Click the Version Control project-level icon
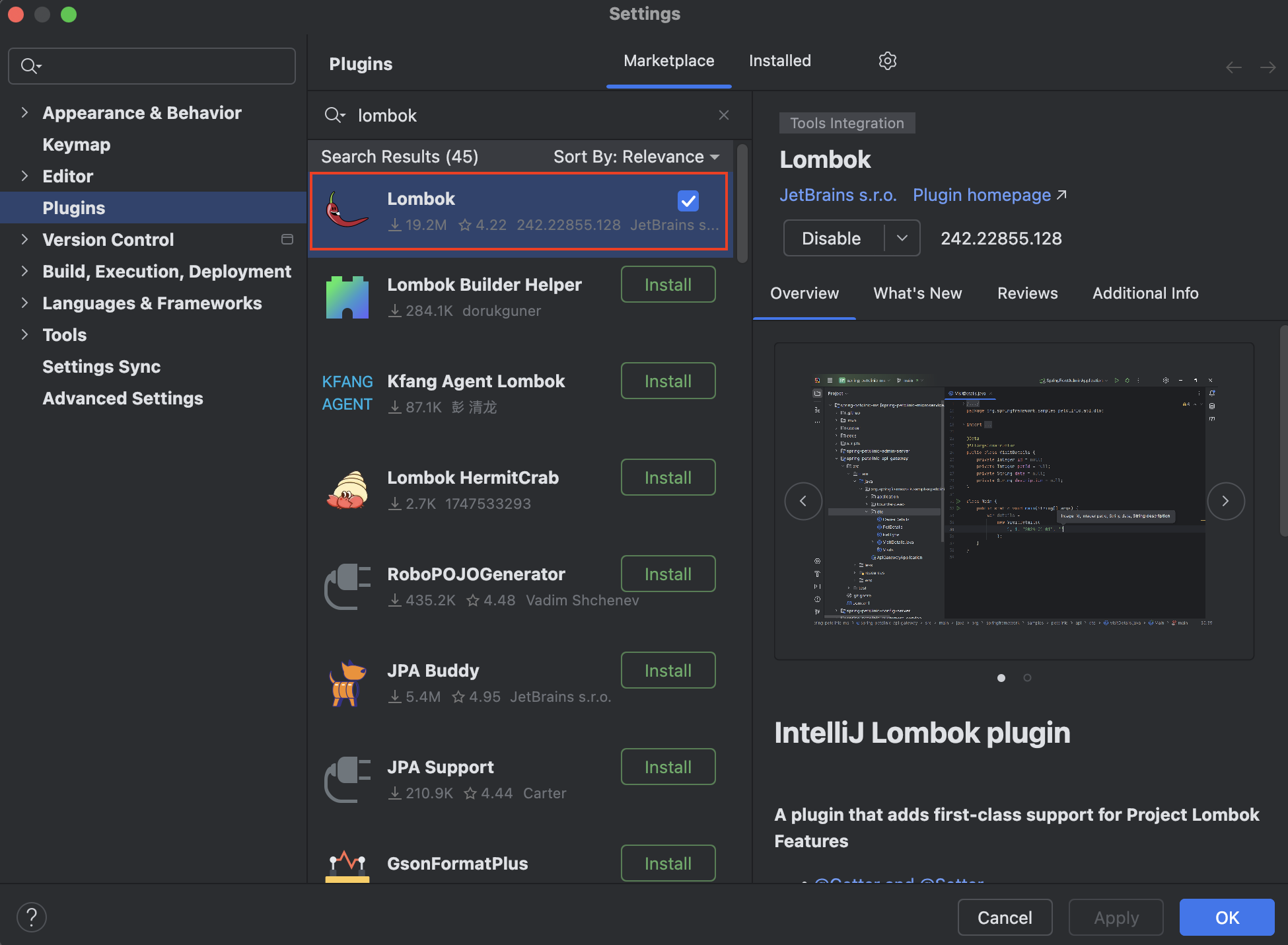The image size is (1288, 945). coord(287,239)
